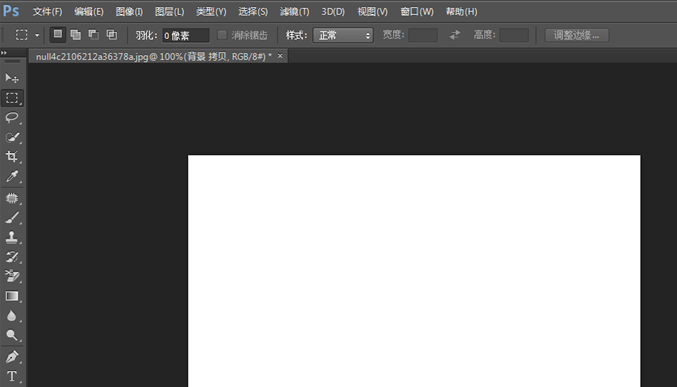Screen dimensions: 677x387
Task: Toggle the 消除锯齿 checkbox
Action: coord(222,35)
